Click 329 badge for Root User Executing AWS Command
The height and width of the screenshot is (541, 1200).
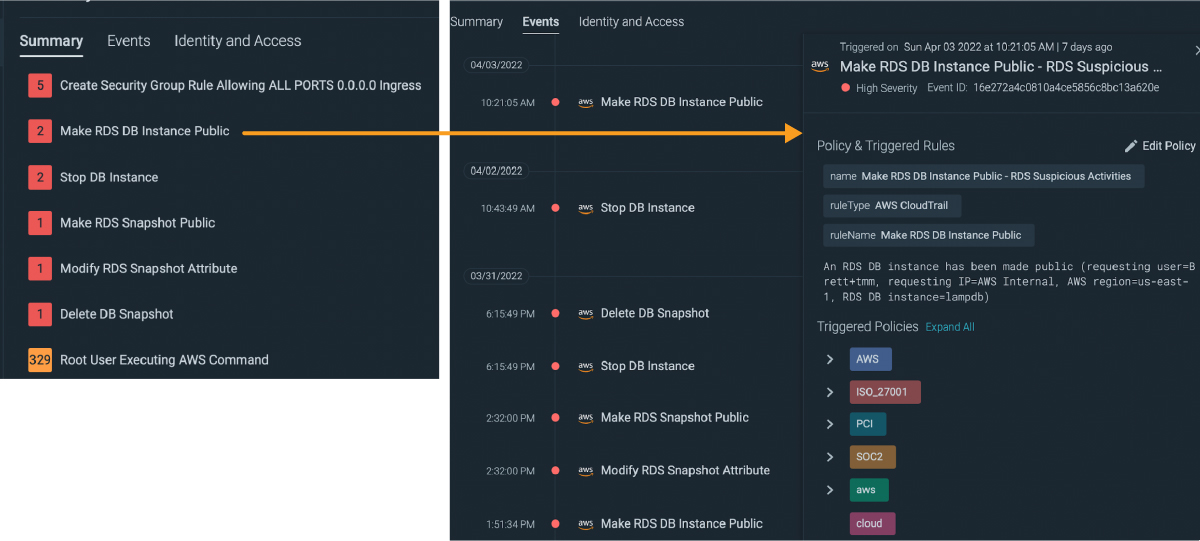(x=40, y=360)
